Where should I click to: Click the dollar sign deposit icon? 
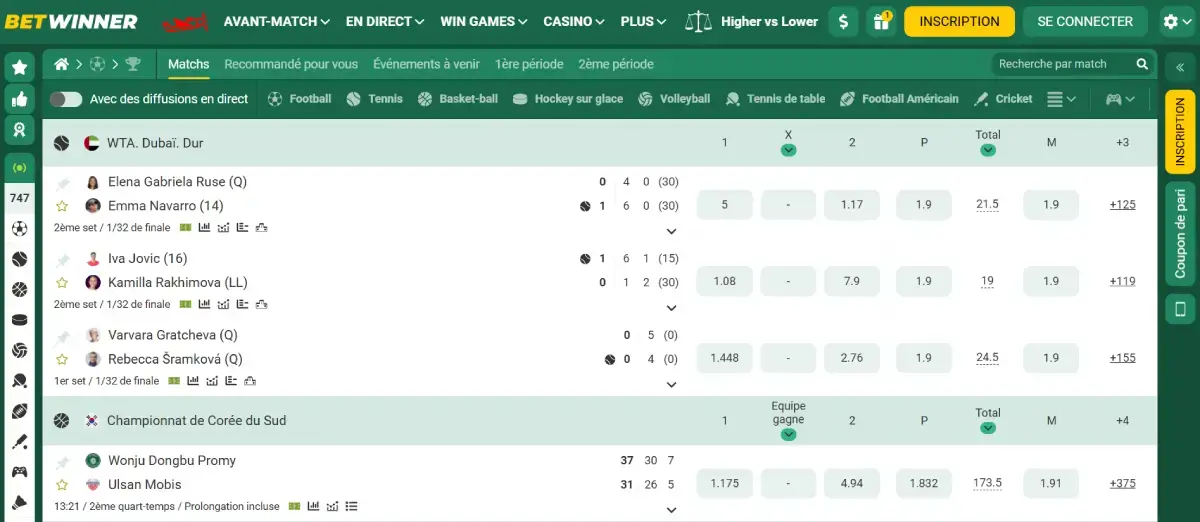pyautogui.click(x=845, y=21)
